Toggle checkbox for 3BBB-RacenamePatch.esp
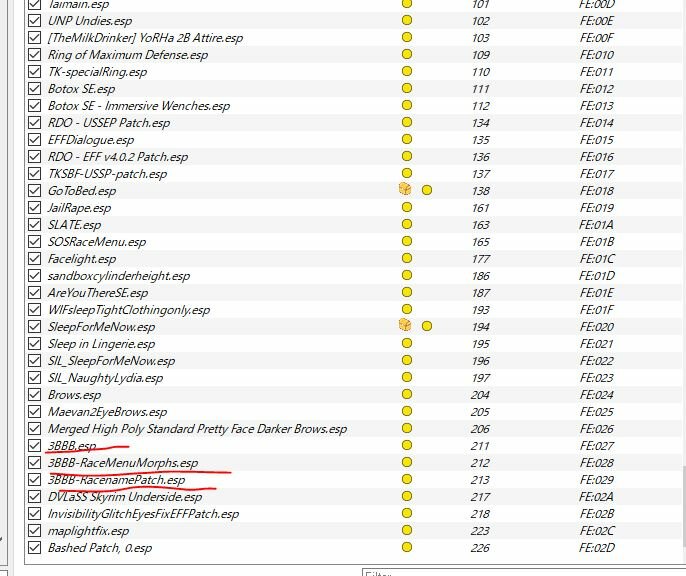The height and width of the screenshot is (576, 686). point(34,480)
